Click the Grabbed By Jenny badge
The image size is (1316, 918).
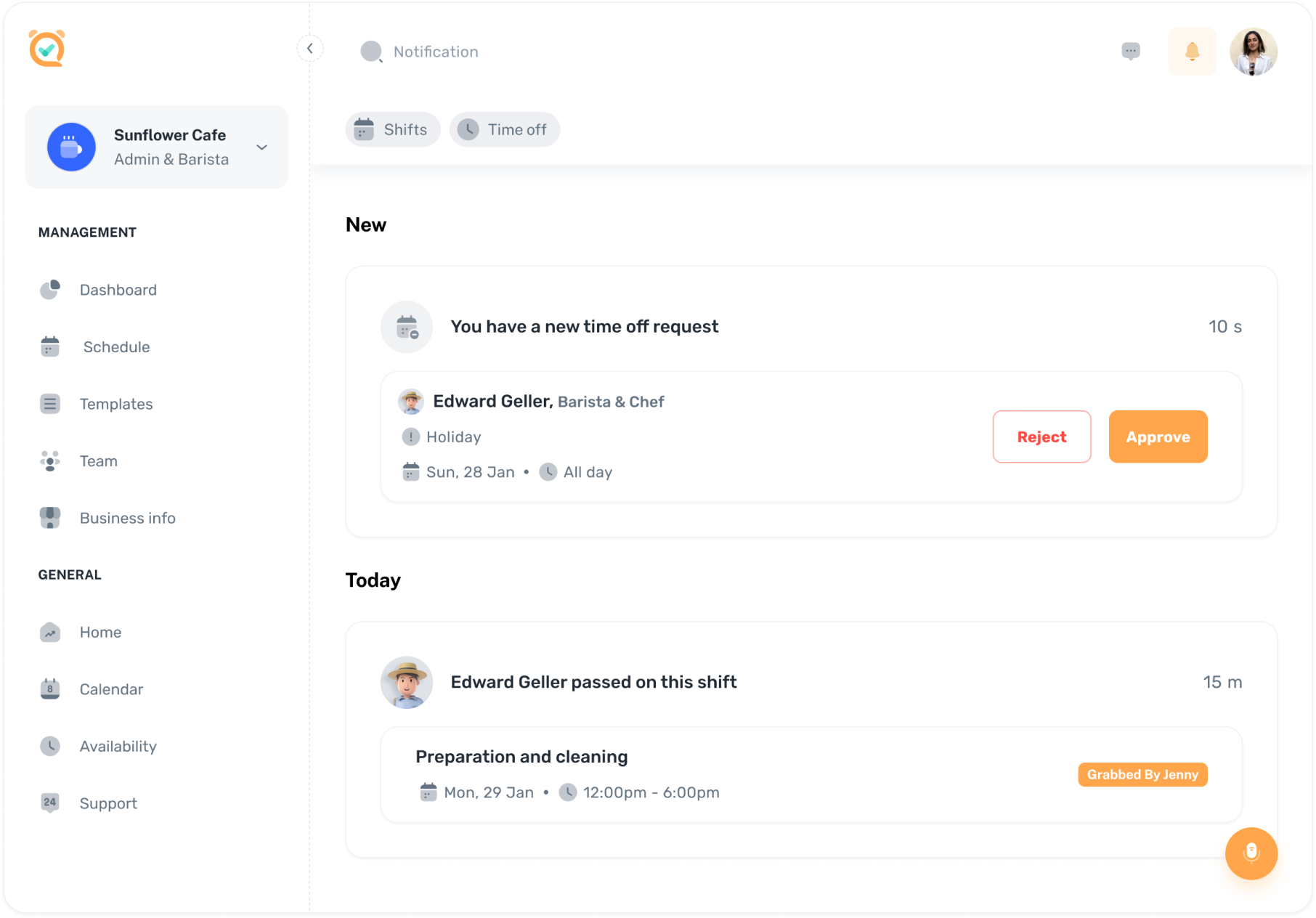tap(1142, 774)
